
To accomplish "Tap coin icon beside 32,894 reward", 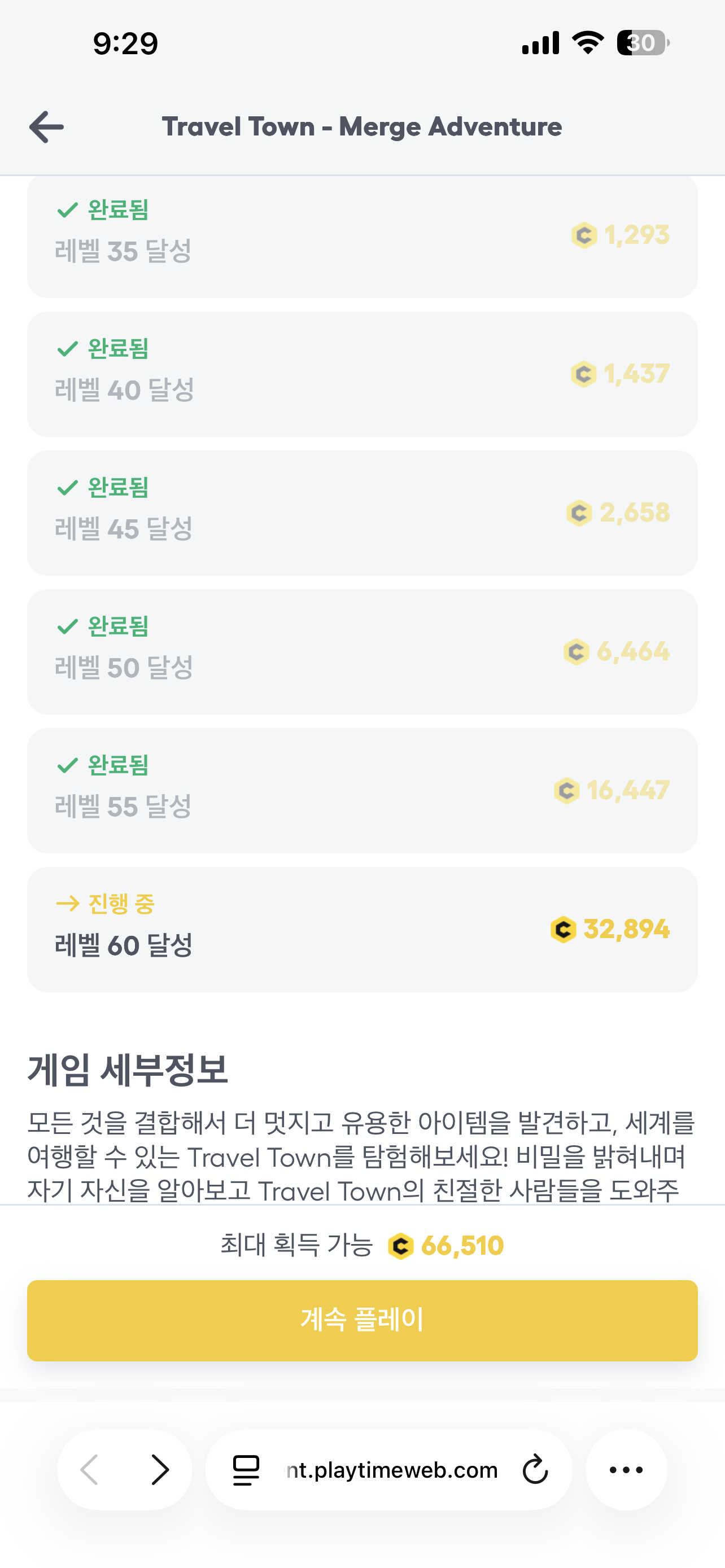I will click(563, 930).
